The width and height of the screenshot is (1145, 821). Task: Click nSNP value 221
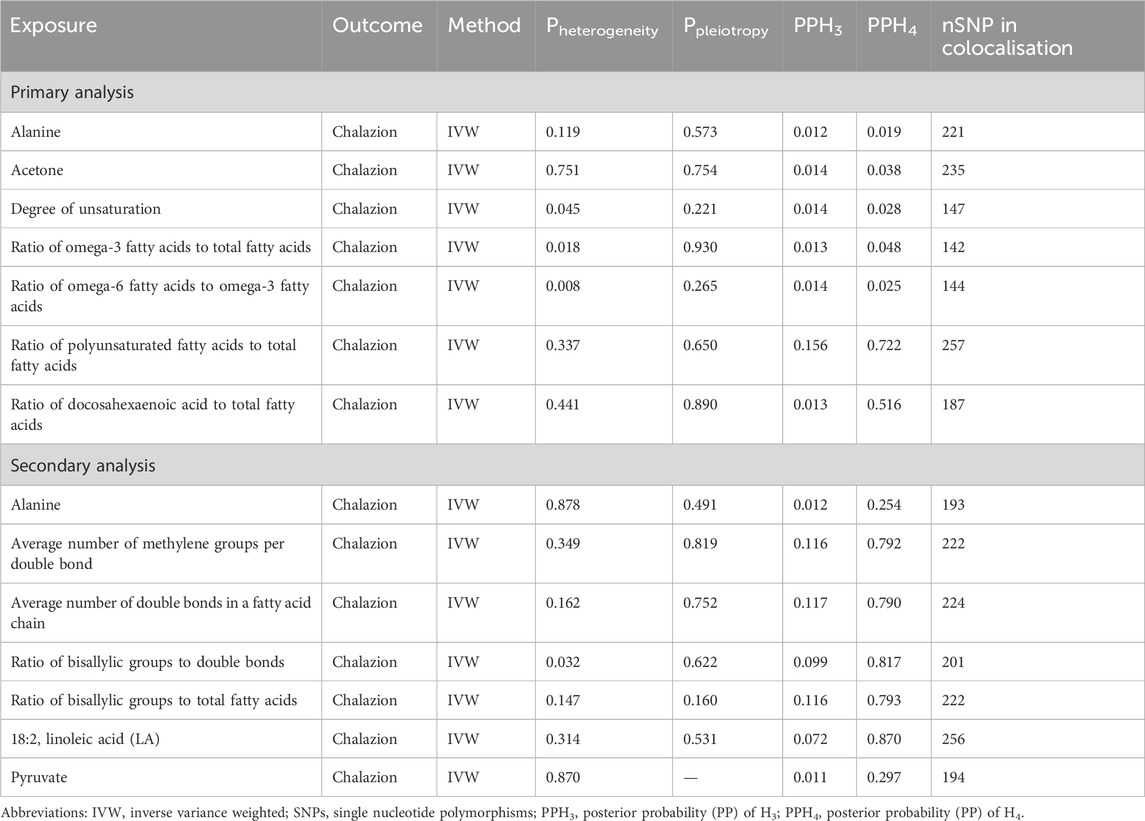tap(953, 132)
